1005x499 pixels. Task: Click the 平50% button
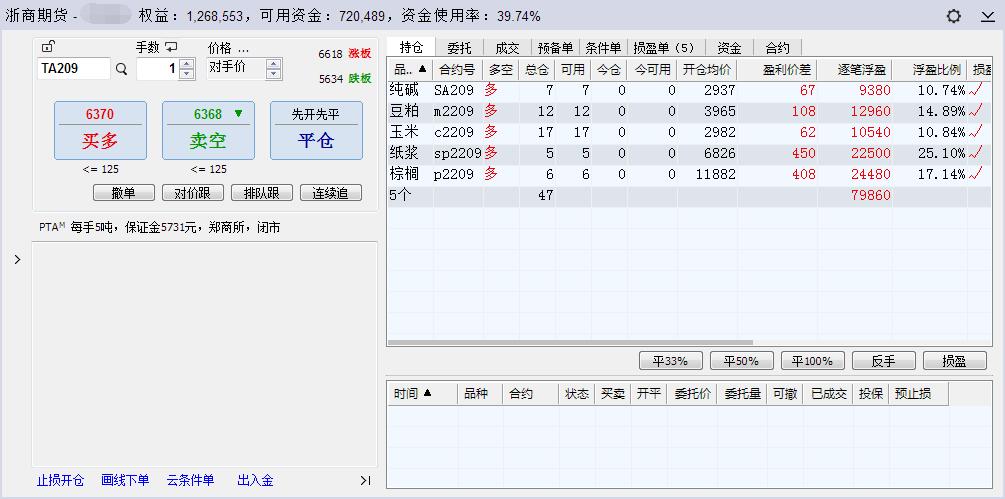click(741, 361)
